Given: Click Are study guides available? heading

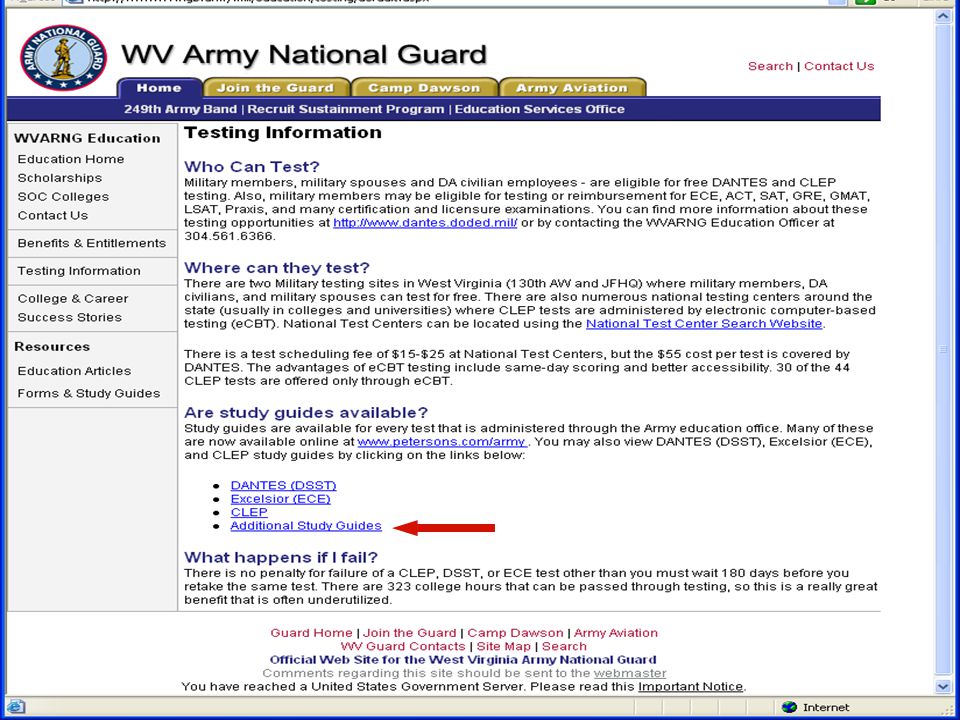Looking at the screenshot, I should click(x=306, y=413).
